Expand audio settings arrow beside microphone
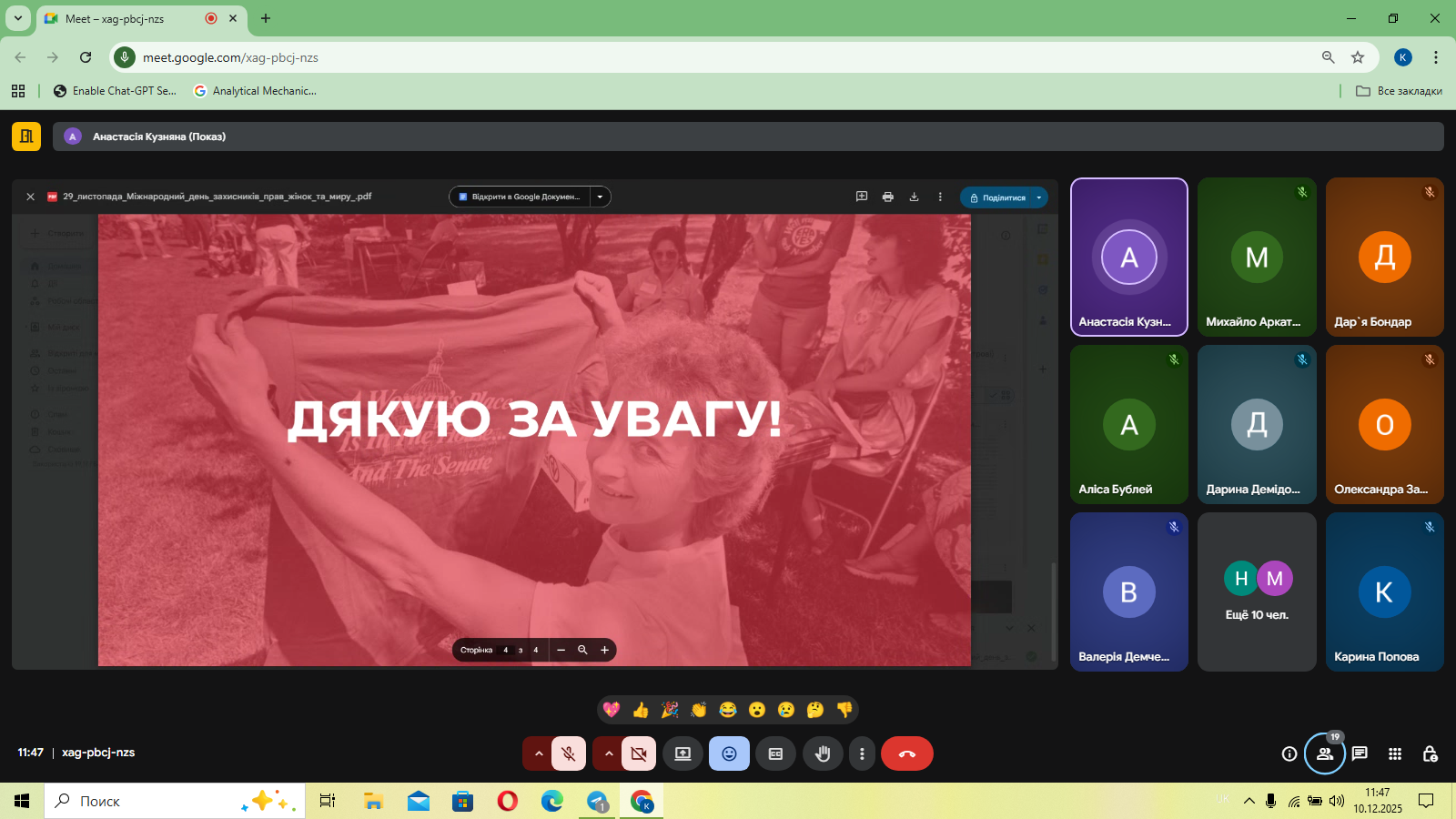This screenshot has height=819, width=1456. tap(538, 753)
